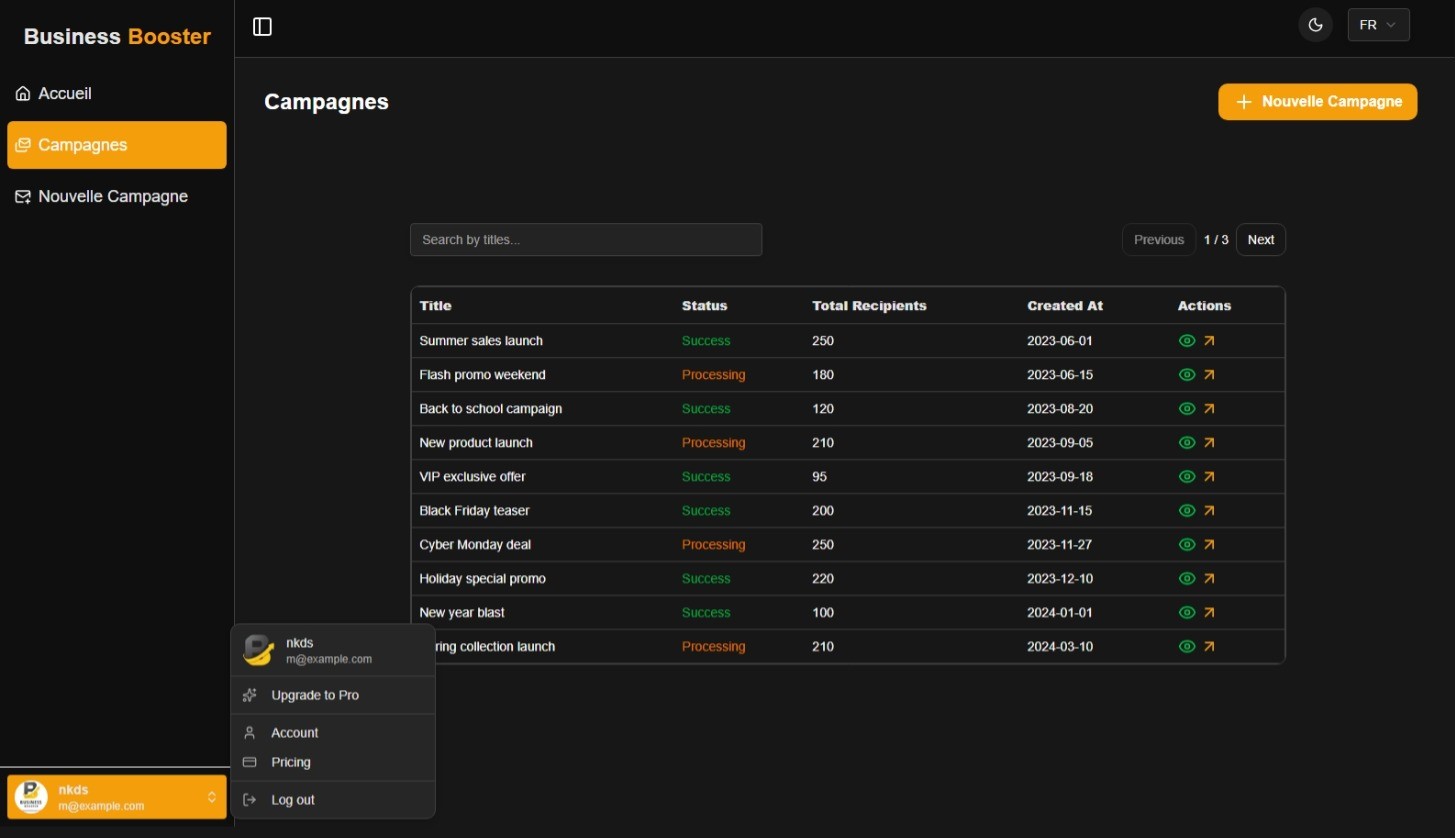Choose Log out from user menu

[x=293, y=800]
